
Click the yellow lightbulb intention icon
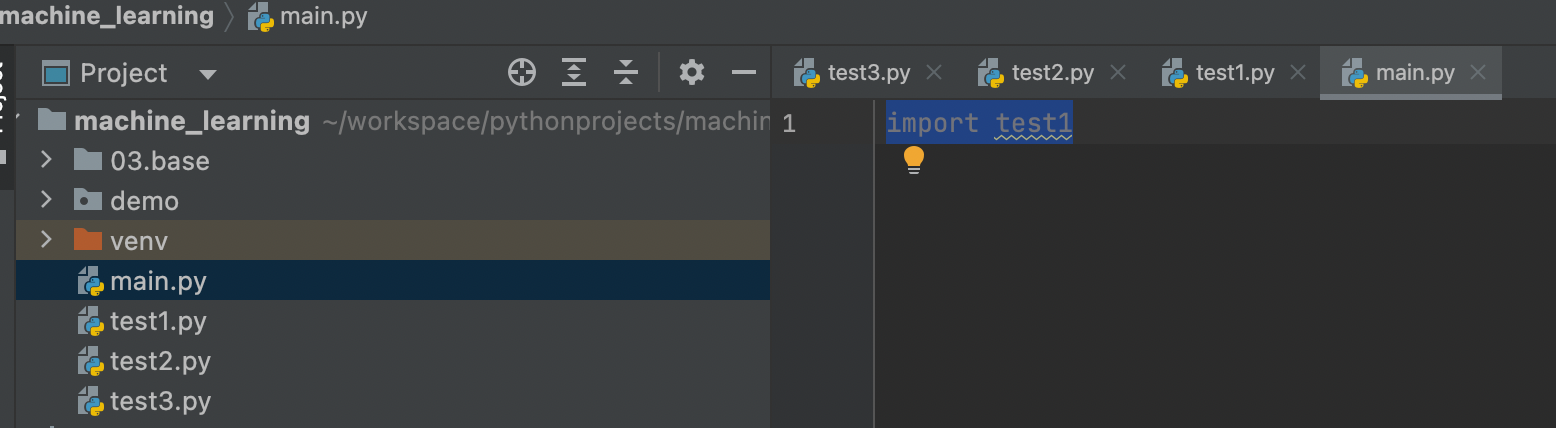click(x=914, y=160)
